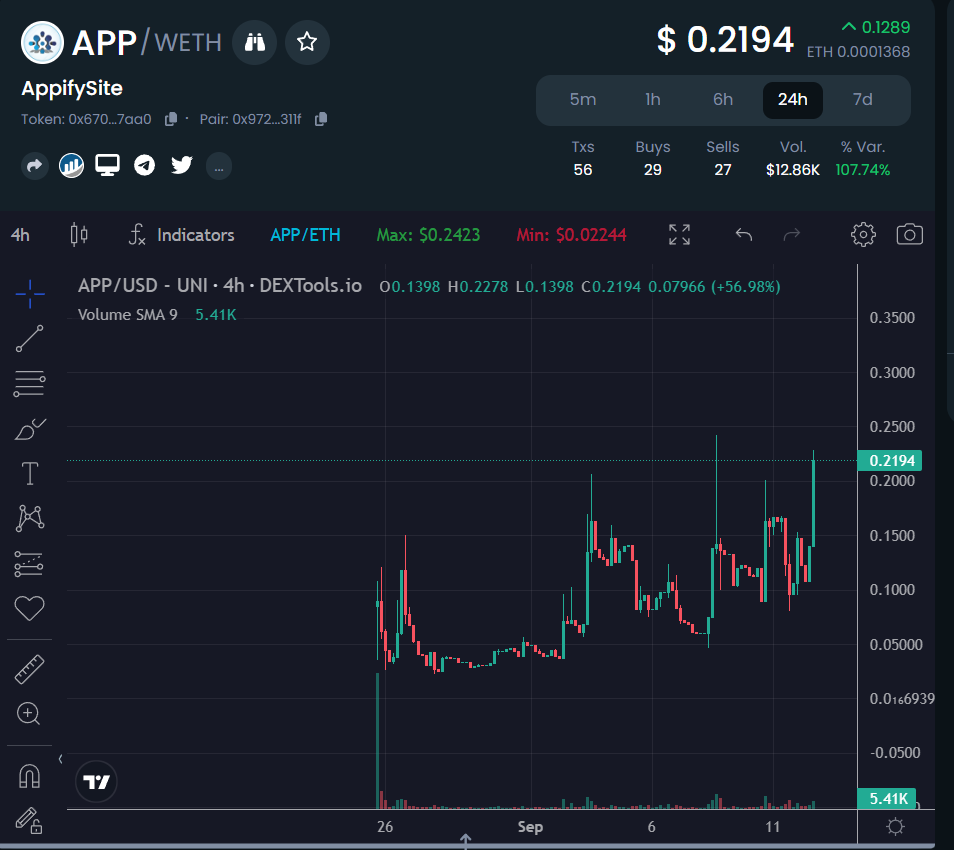Click the 0.2194 current price label

pos(890,461)
